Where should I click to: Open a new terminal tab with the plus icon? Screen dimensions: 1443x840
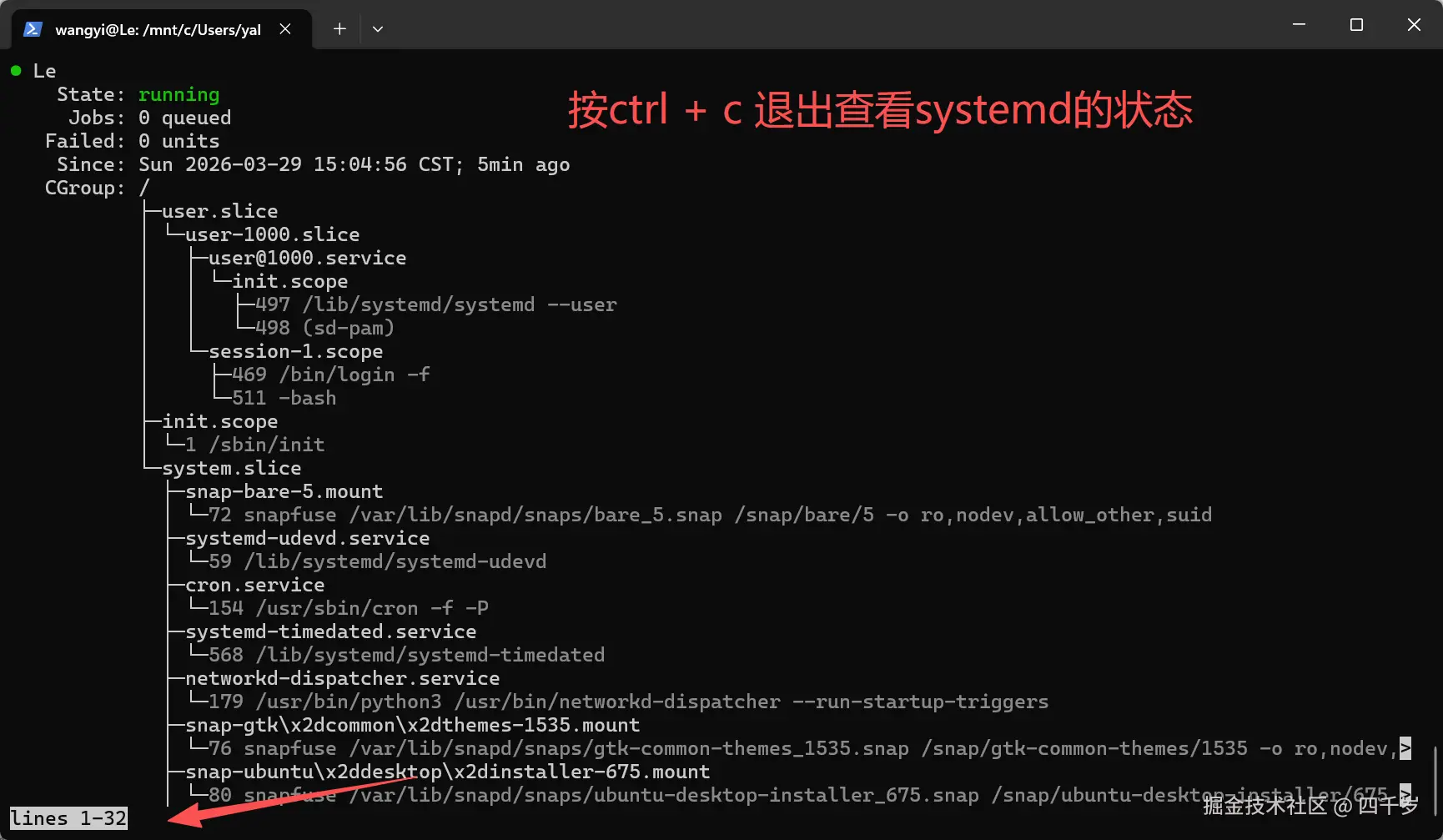pyautogui.click(x=339, y=28)
